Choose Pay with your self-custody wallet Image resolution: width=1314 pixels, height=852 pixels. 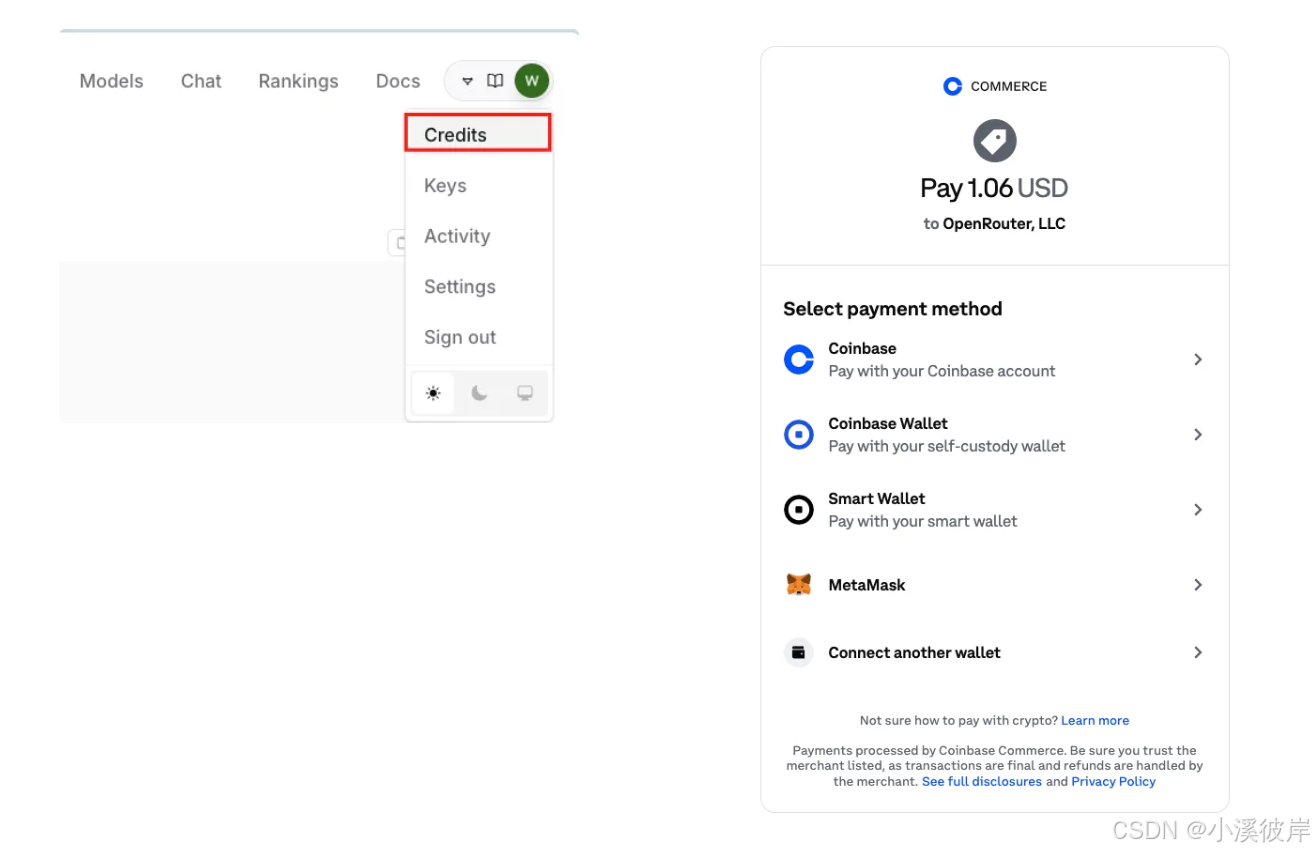pyautogui.click(x=947, y=446)
